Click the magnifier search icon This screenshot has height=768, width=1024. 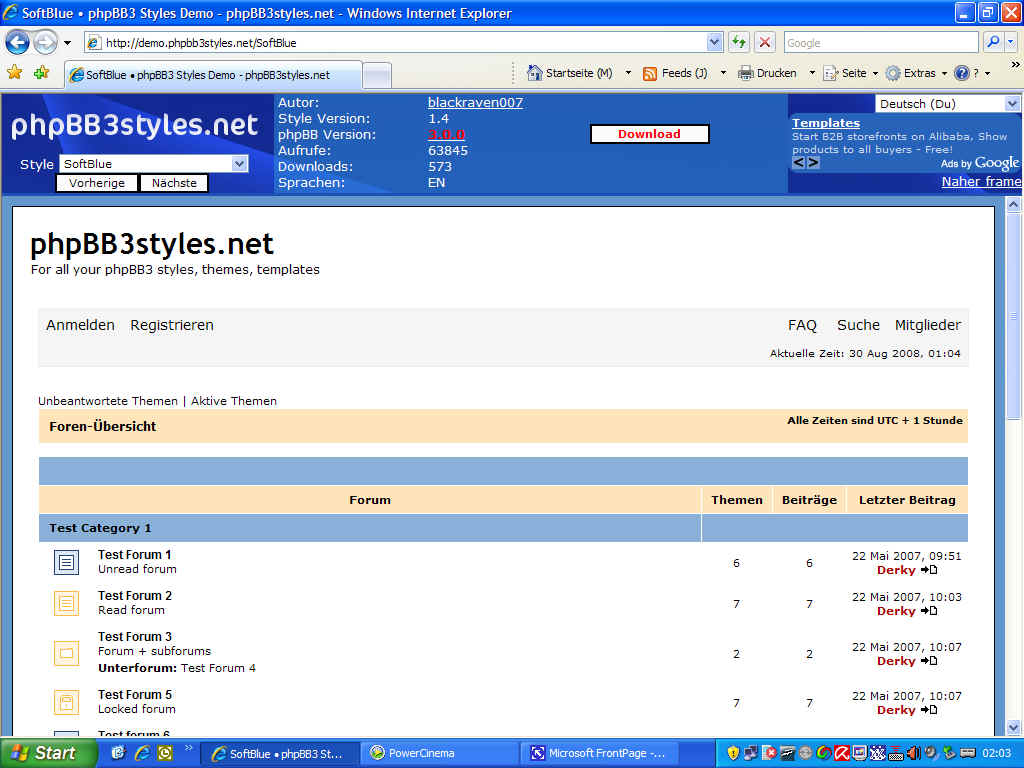click(993, 42)
